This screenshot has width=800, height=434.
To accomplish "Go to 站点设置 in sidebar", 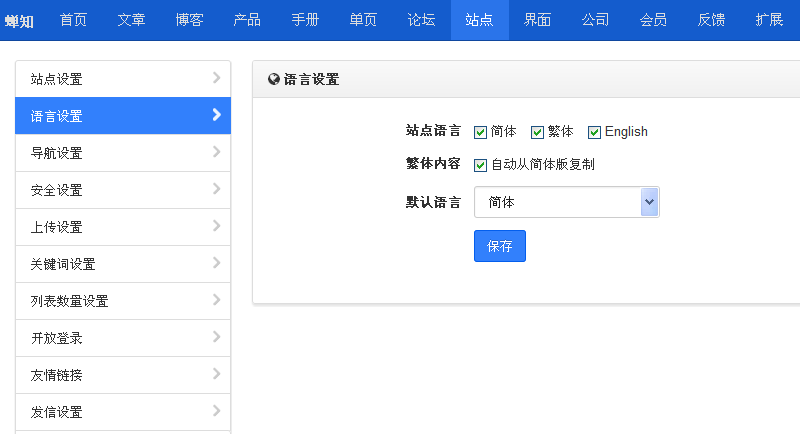I will pos(123,79).
